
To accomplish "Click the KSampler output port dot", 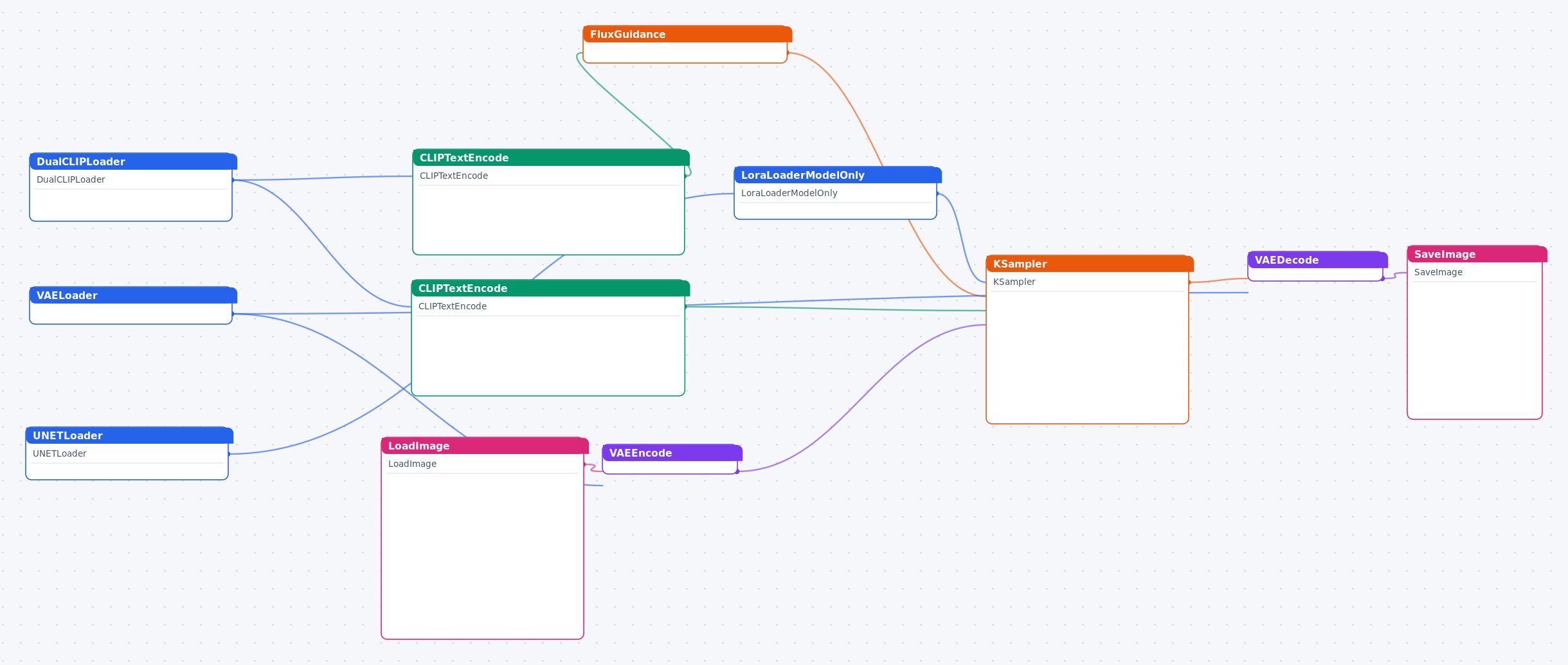I will 1189,282.
